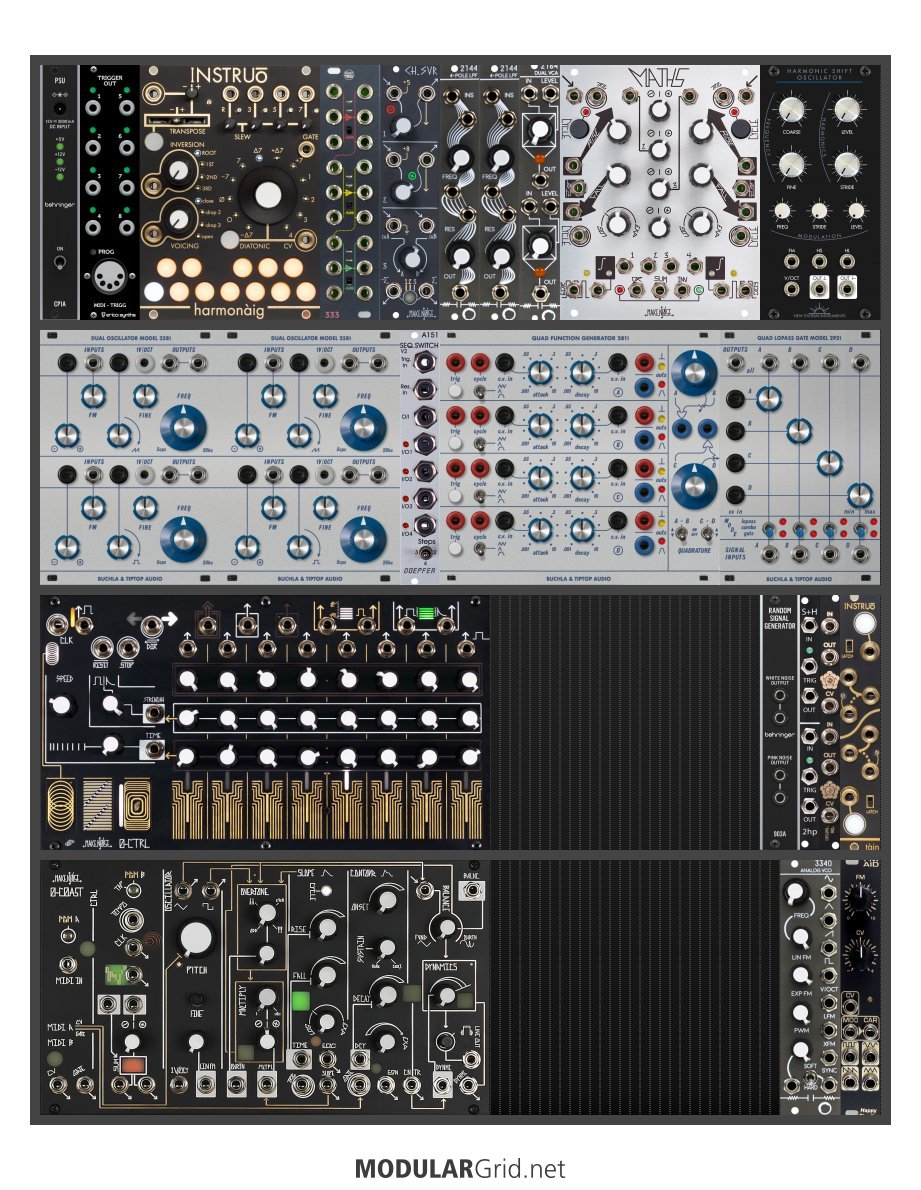This screenshot has height=1190, width=921.
Task: Toggle cycle switch on row B of 281t
Action: [479, 445]
